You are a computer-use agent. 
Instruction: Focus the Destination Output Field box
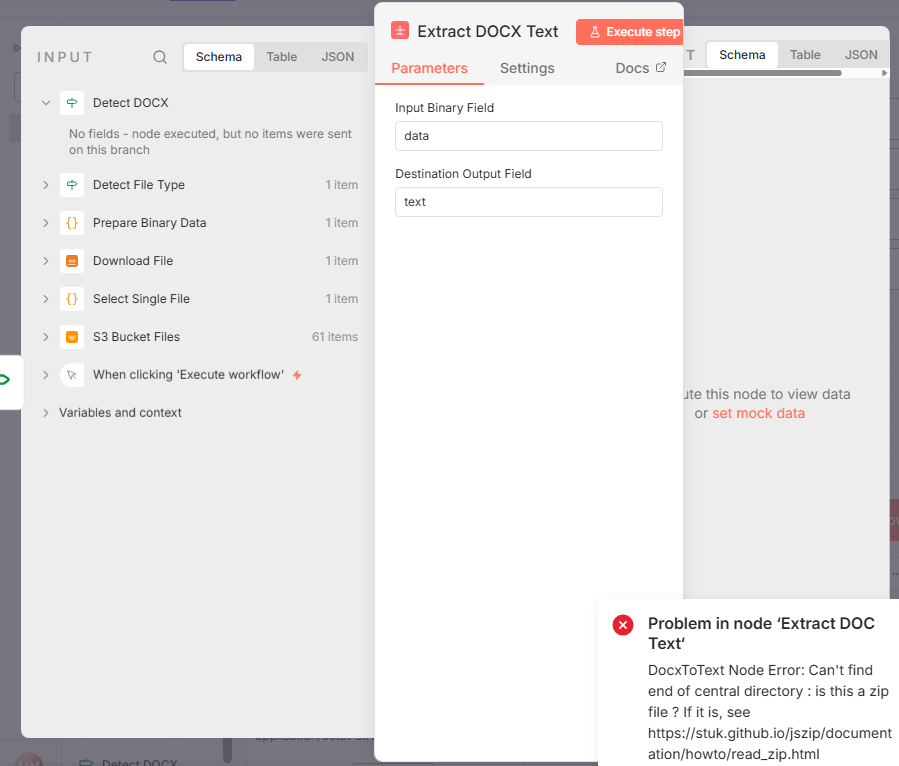coord(529,202)
